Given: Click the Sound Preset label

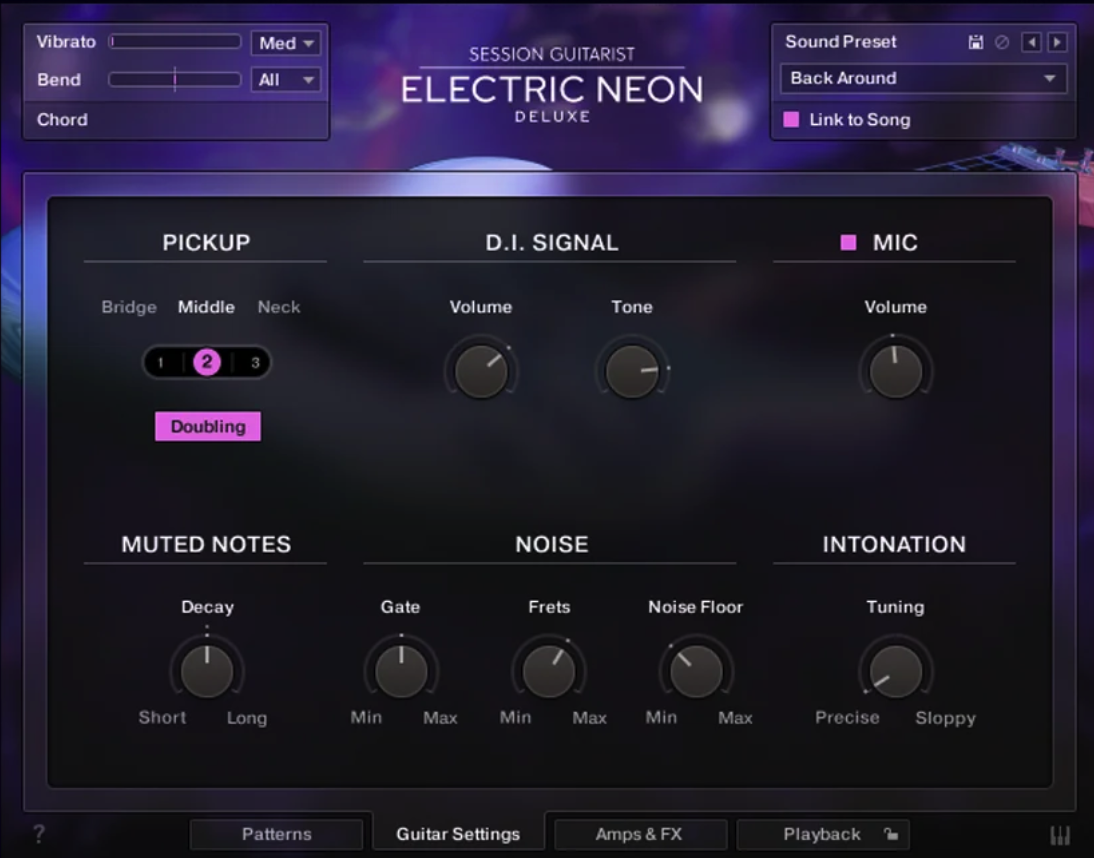Looking at the screenshot, I should click(841, 42).
